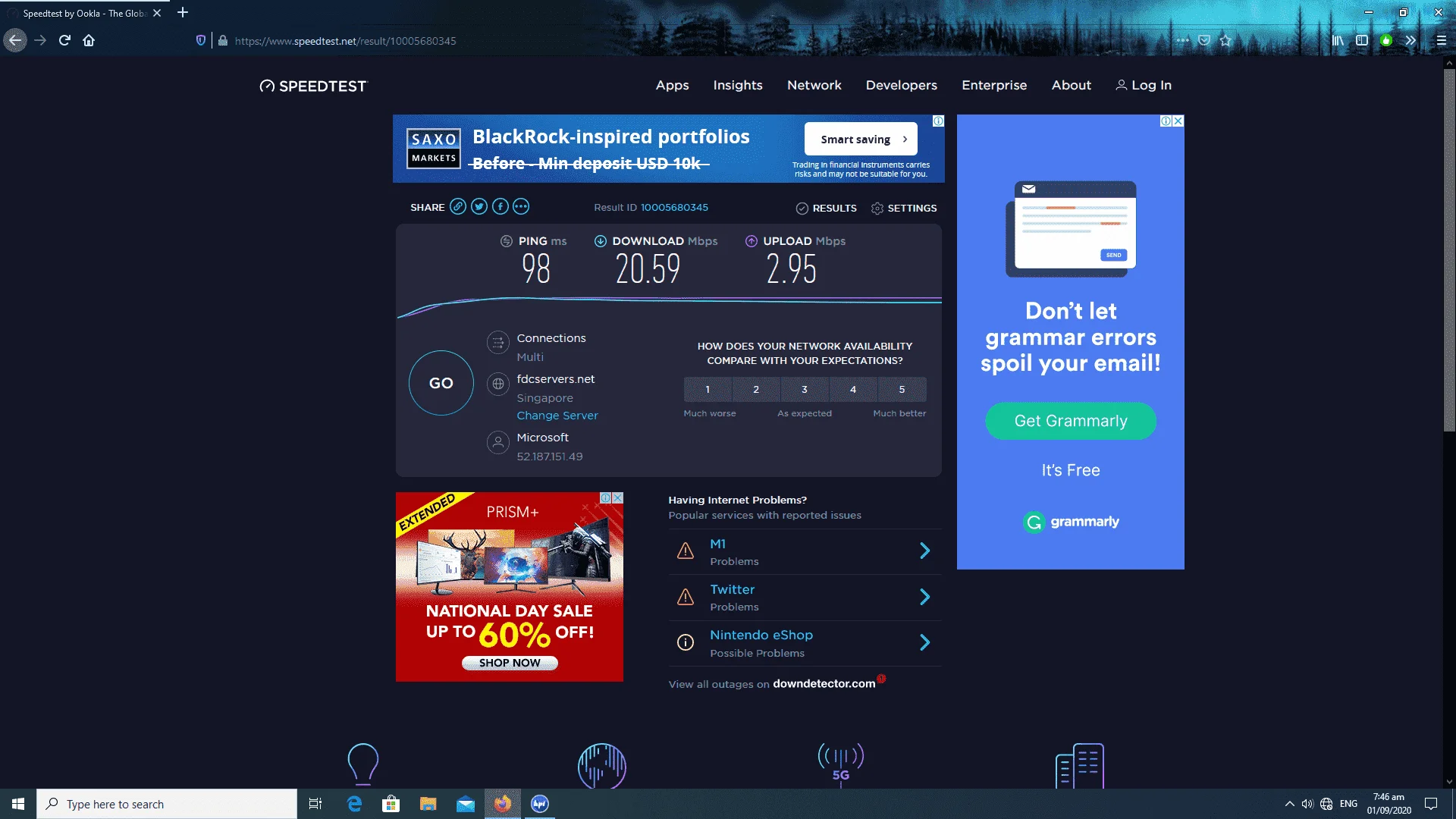
Task: Open page actions three-dot menu
Action: click(1183, 40)
